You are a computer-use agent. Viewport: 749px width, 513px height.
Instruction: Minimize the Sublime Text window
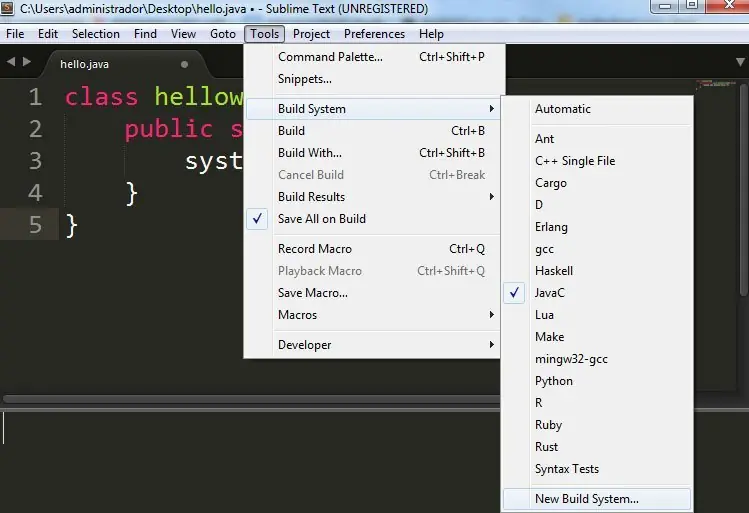point(665,6)
